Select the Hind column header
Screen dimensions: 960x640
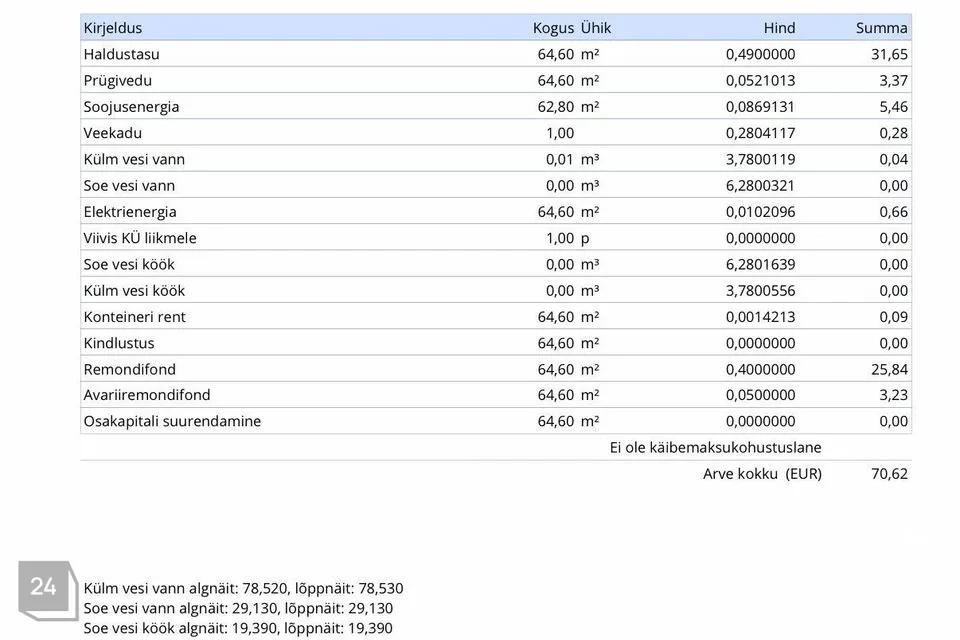(x=779, y=28)
